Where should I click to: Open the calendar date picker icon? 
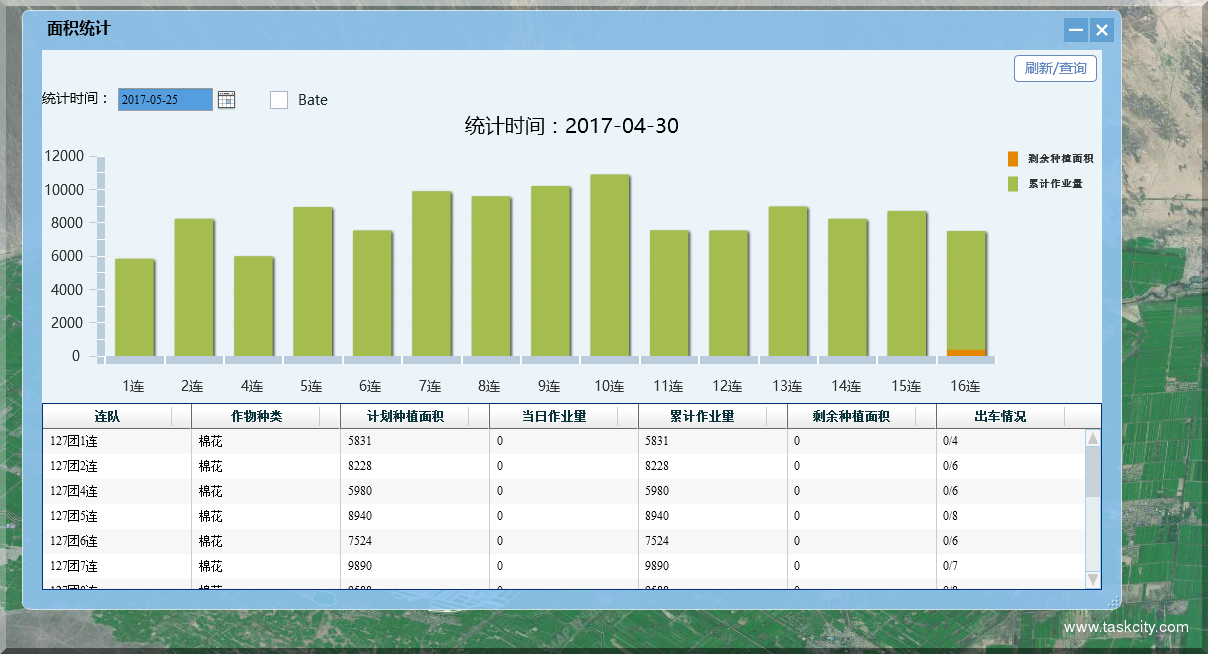[227, 99]
